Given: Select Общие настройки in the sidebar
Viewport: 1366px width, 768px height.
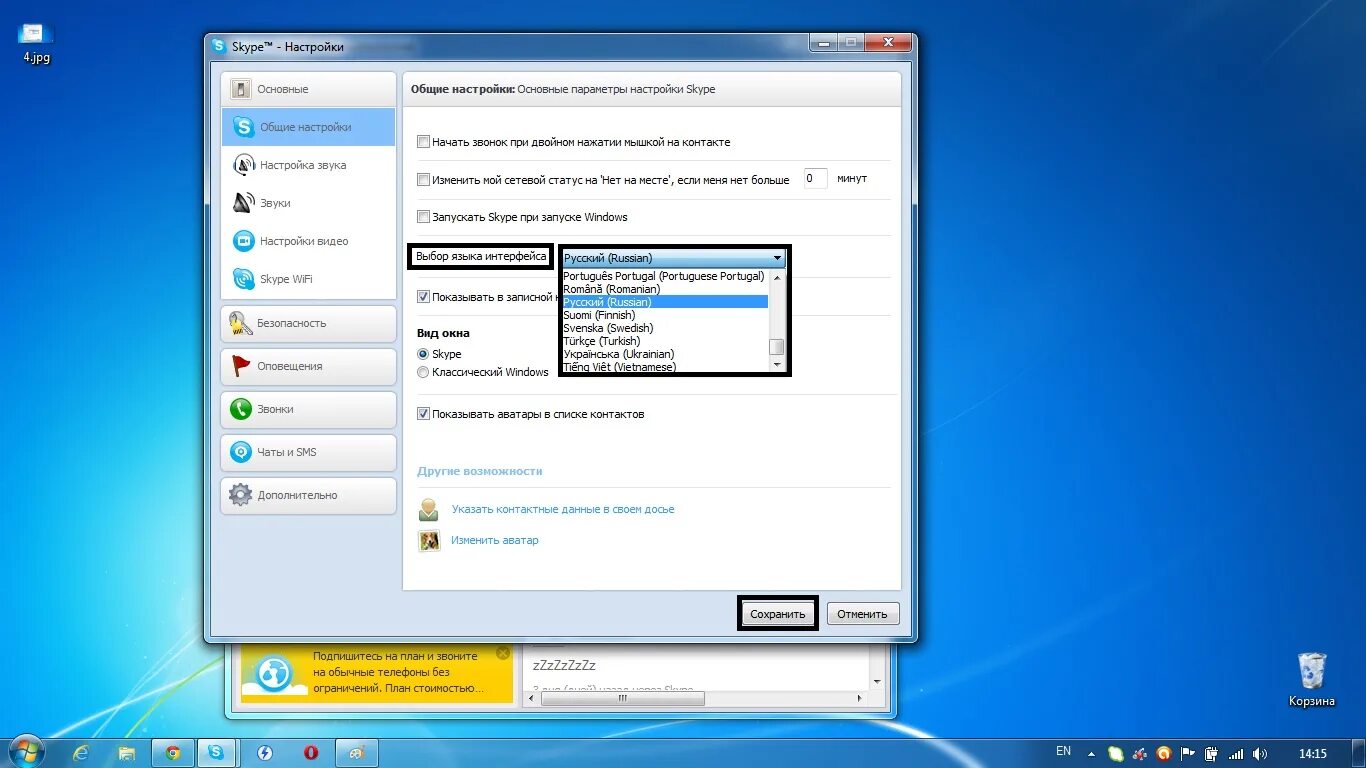Looking at the screenshot, I should point(309,127).
